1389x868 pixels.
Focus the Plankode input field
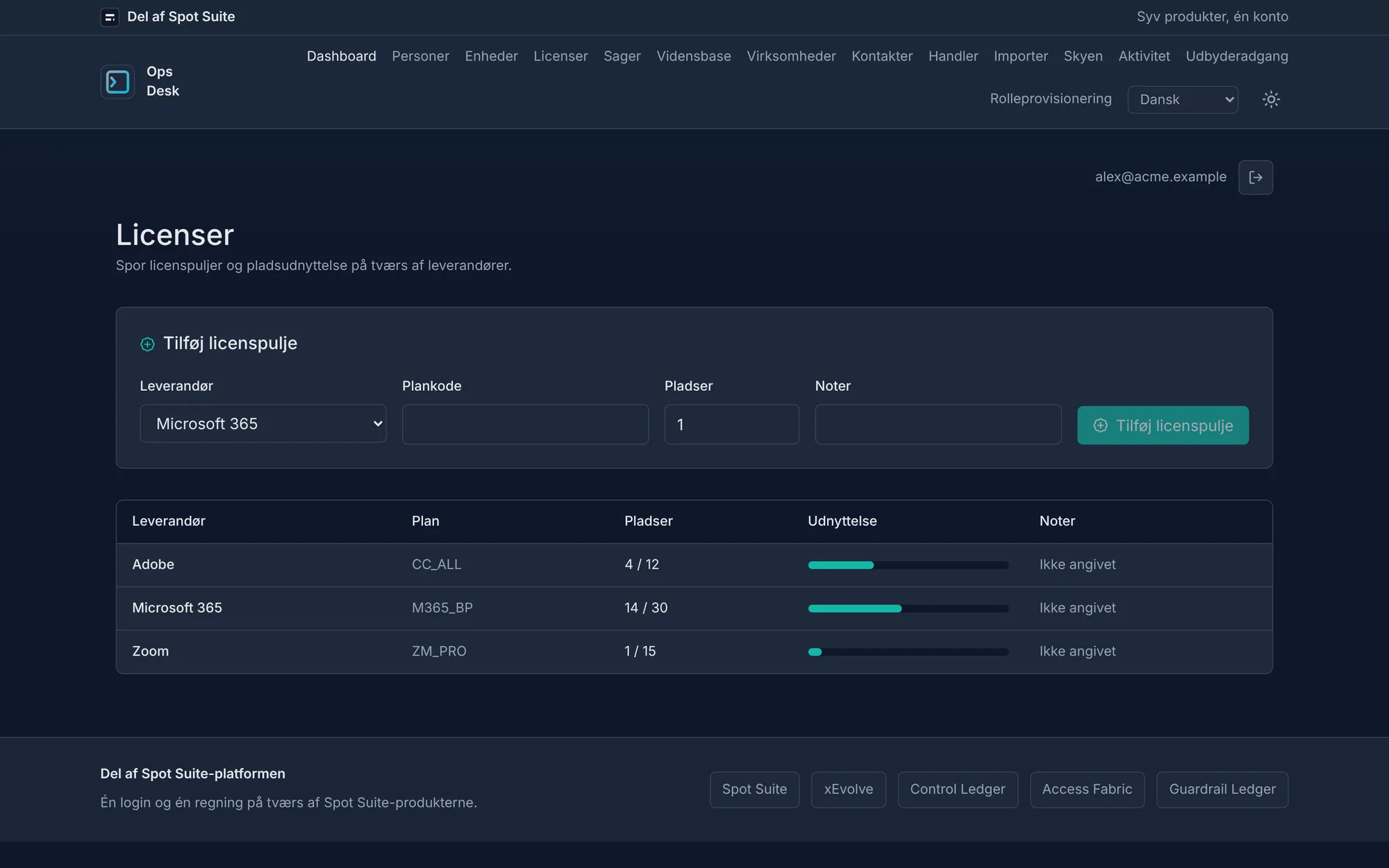(x=525, y=424)
